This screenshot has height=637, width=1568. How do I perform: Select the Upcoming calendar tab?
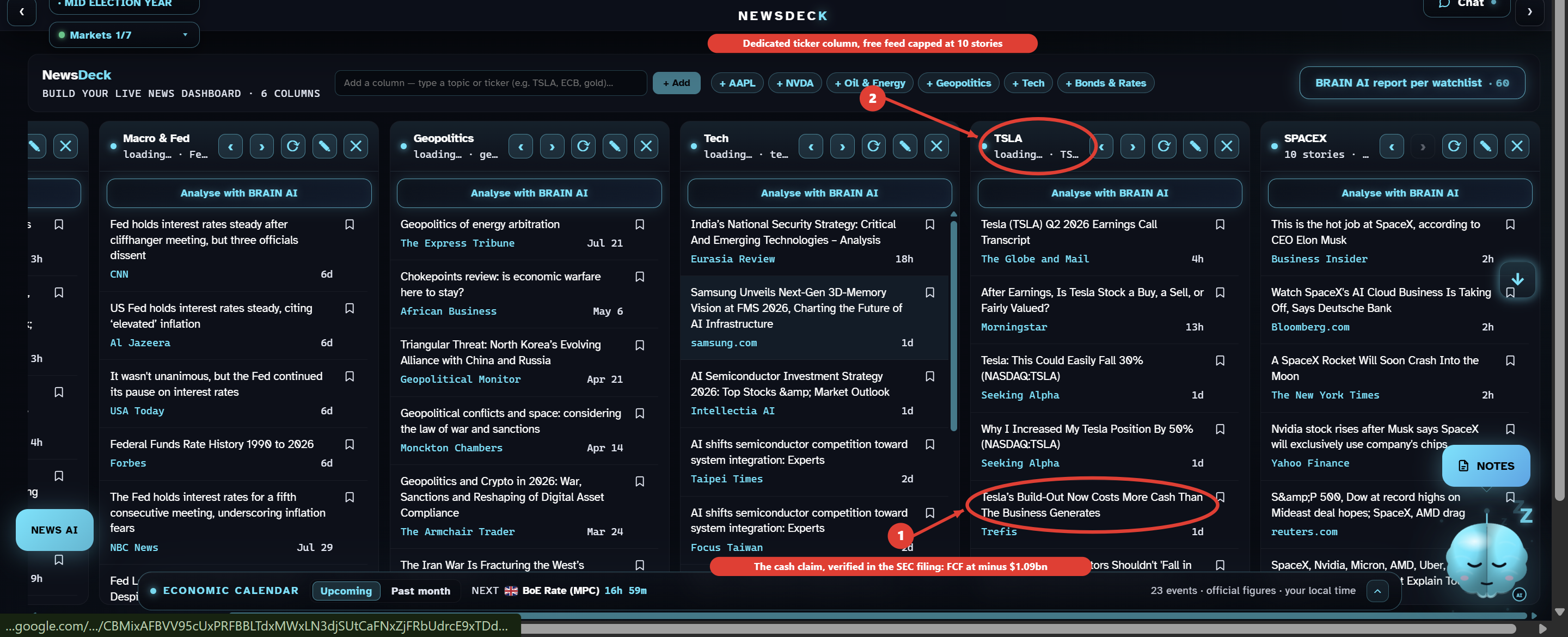tap(346, 591)
